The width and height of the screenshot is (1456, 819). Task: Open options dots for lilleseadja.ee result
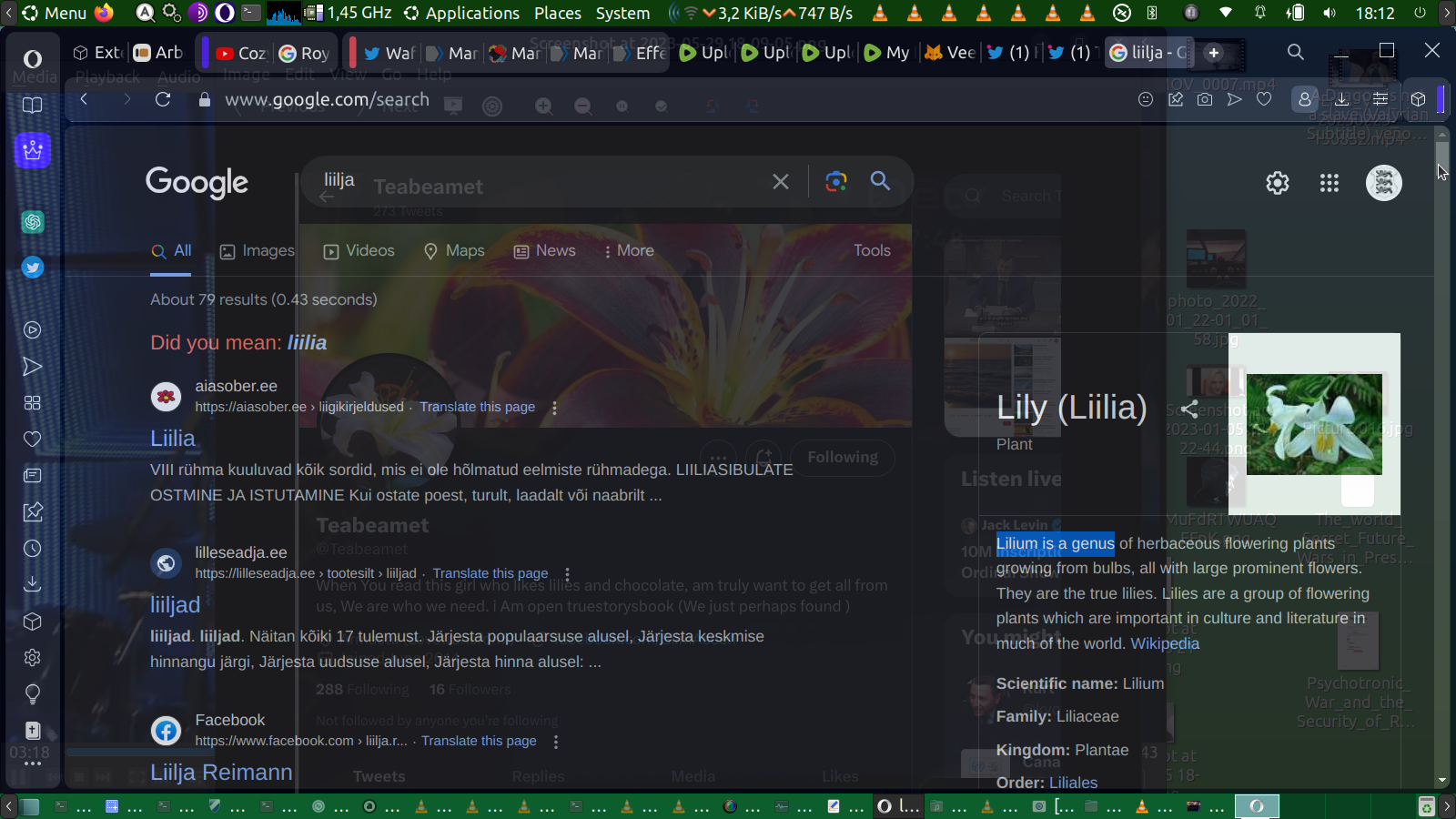[567, 574]
